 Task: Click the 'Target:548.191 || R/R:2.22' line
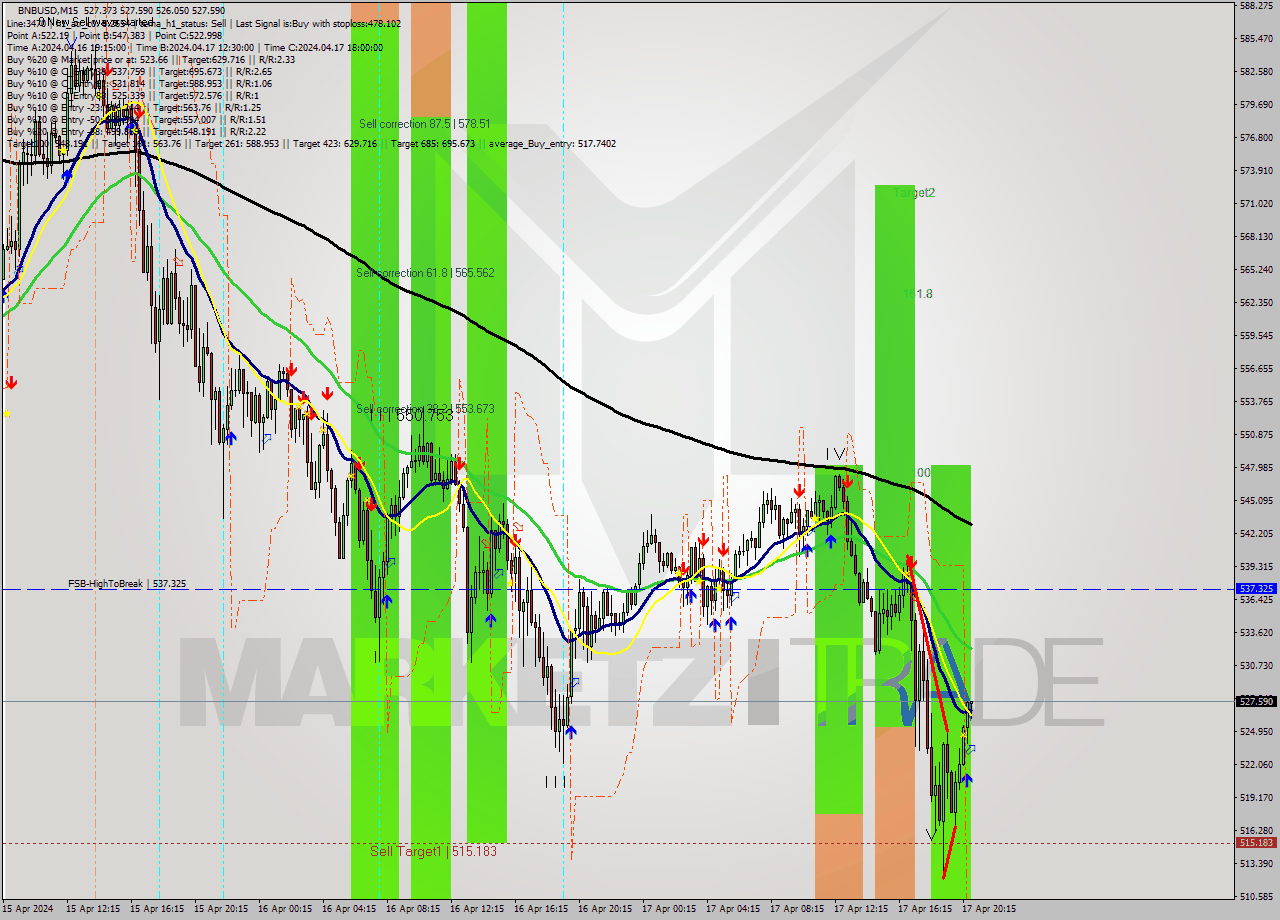pos(212,131)
